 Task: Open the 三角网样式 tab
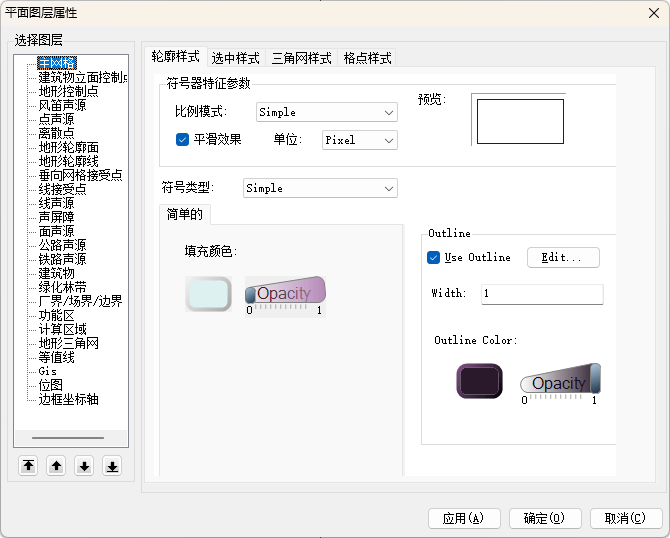pos(301,58)
